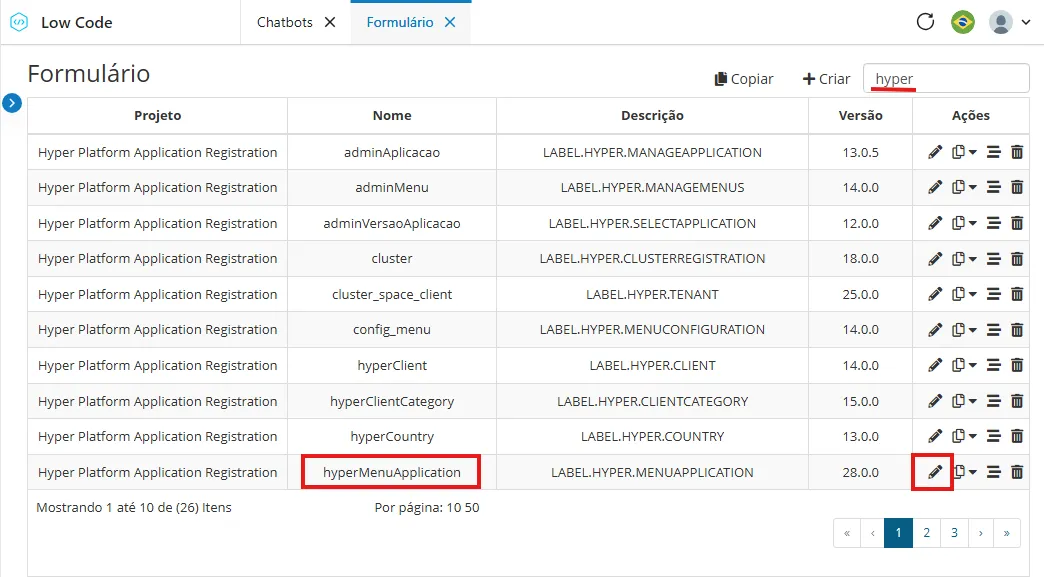The width and height of the screenshot is (1044, 577).
Task: Edit the hyperCountry form
Action: pyautogui.click(x=935, y=437)
